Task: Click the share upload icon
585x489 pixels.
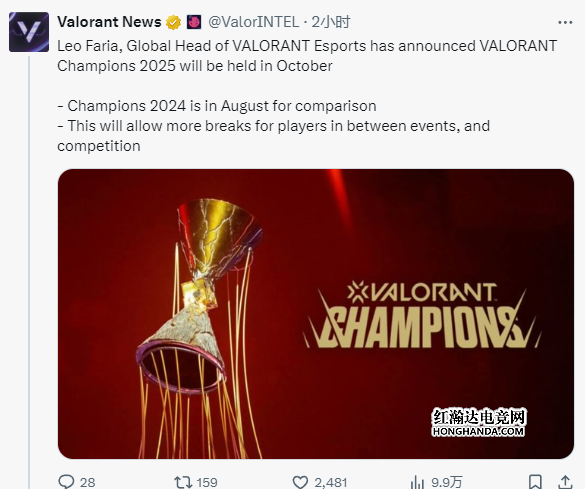Action: [x=565, y=482]
